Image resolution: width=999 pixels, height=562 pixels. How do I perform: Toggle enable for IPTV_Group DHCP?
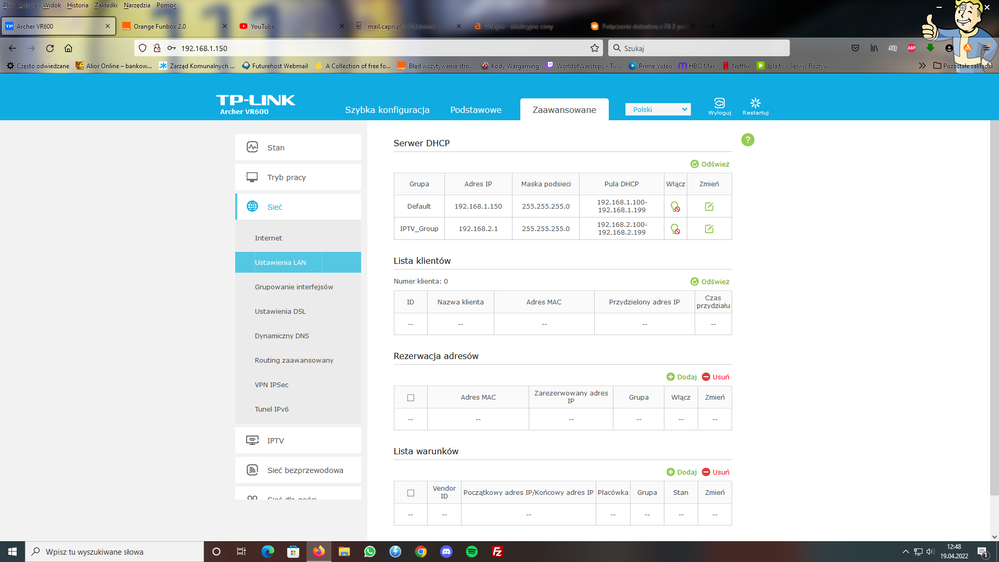pos(675,229)
